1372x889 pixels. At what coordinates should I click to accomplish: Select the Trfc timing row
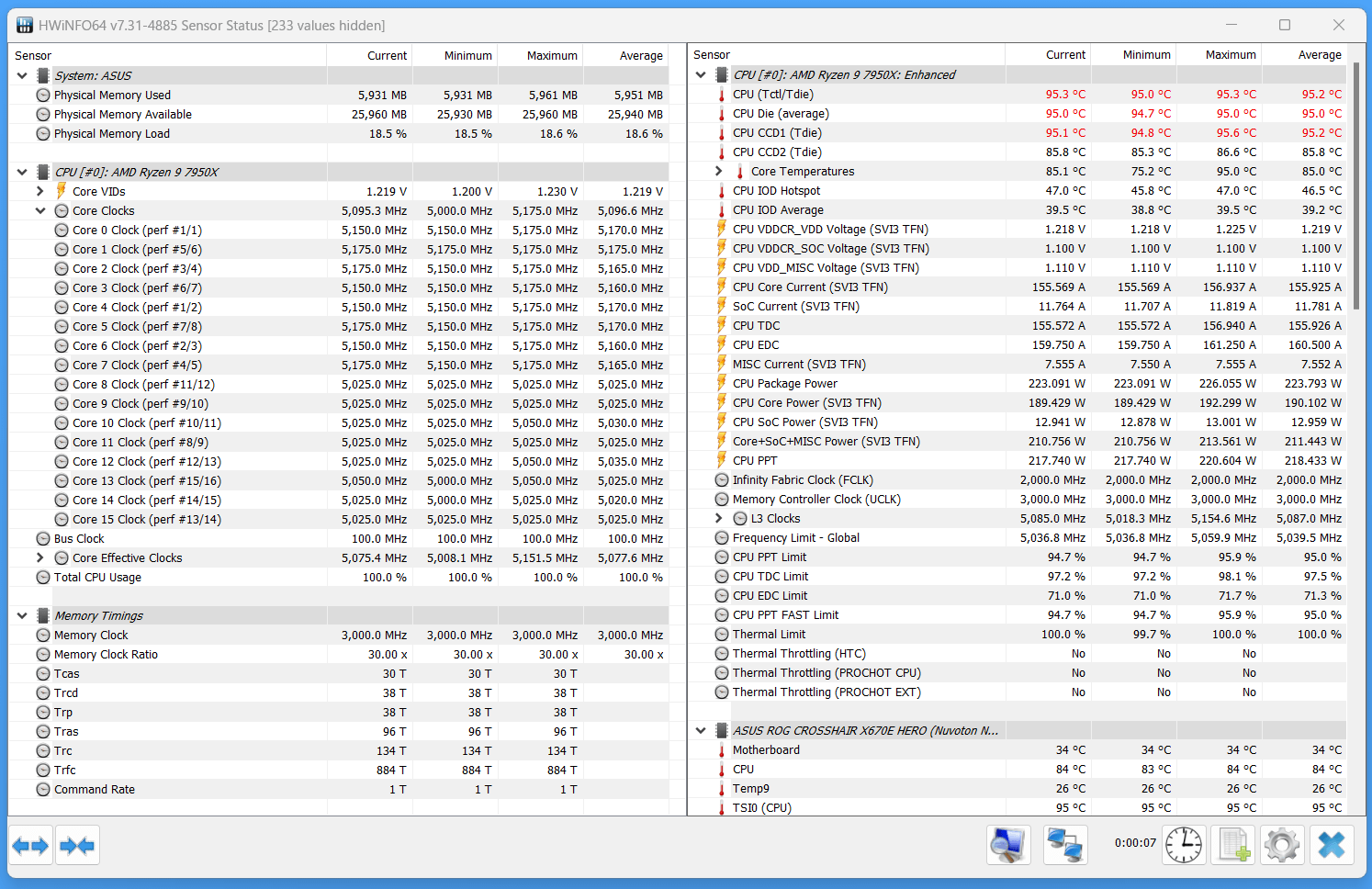pyautogui.click(x=338, y=771)
